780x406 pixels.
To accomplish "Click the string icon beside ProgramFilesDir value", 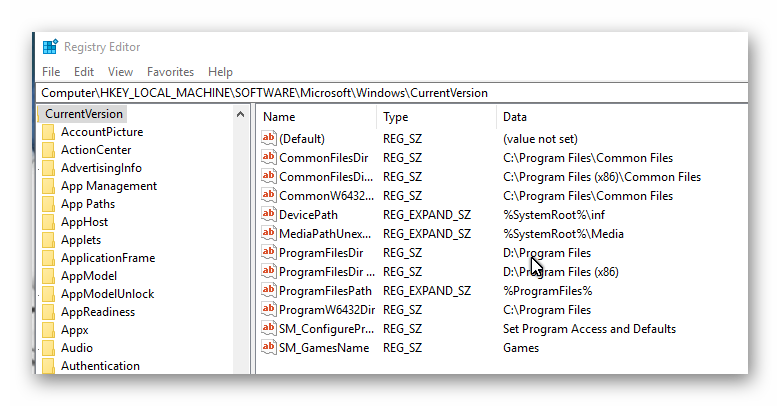I will (268, 253).
